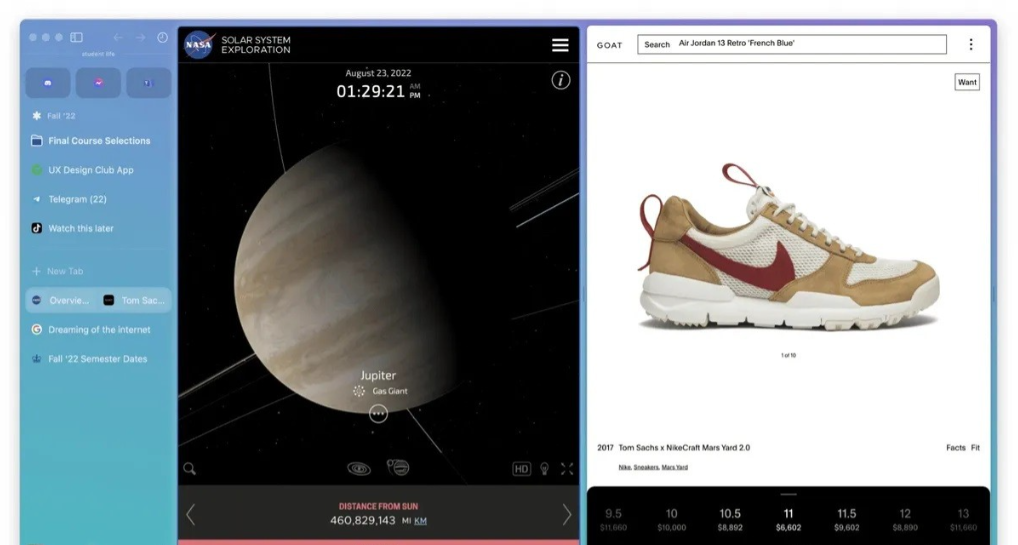Follow the Nike tag link
Screen dimensions: 1018x545
click(625, 467)
